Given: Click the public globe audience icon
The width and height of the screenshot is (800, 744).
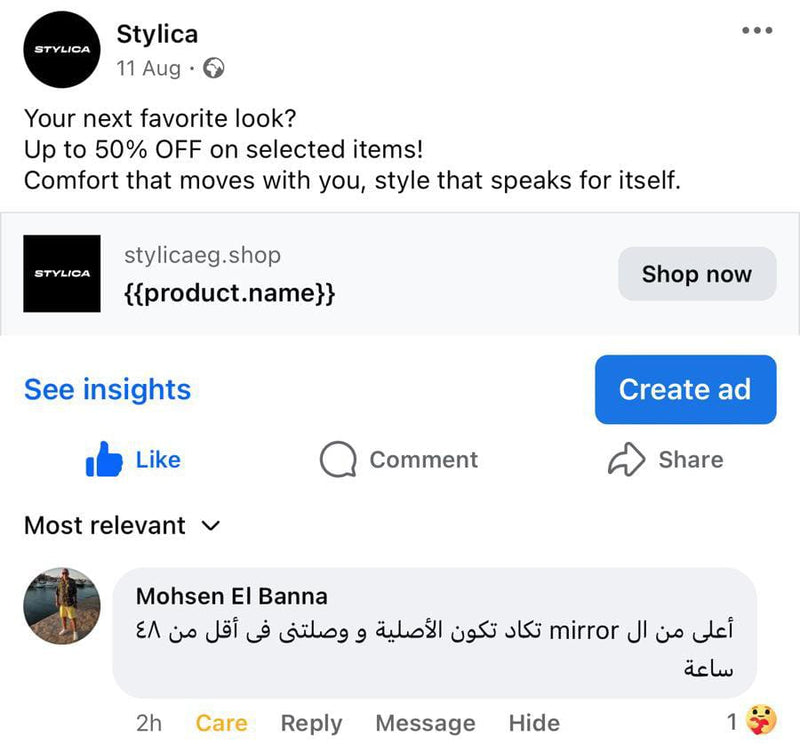Looking at the screenshot, I should (213, 69).
